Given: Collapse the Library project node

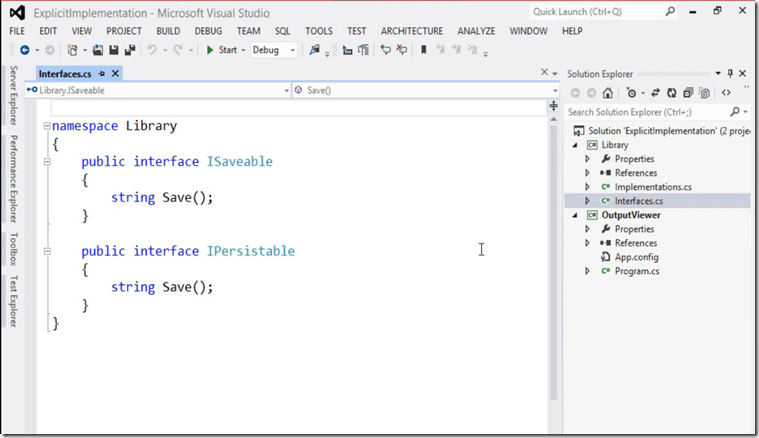Looking at the screenshot, I should pyautogui.click(x=575, y=145).
